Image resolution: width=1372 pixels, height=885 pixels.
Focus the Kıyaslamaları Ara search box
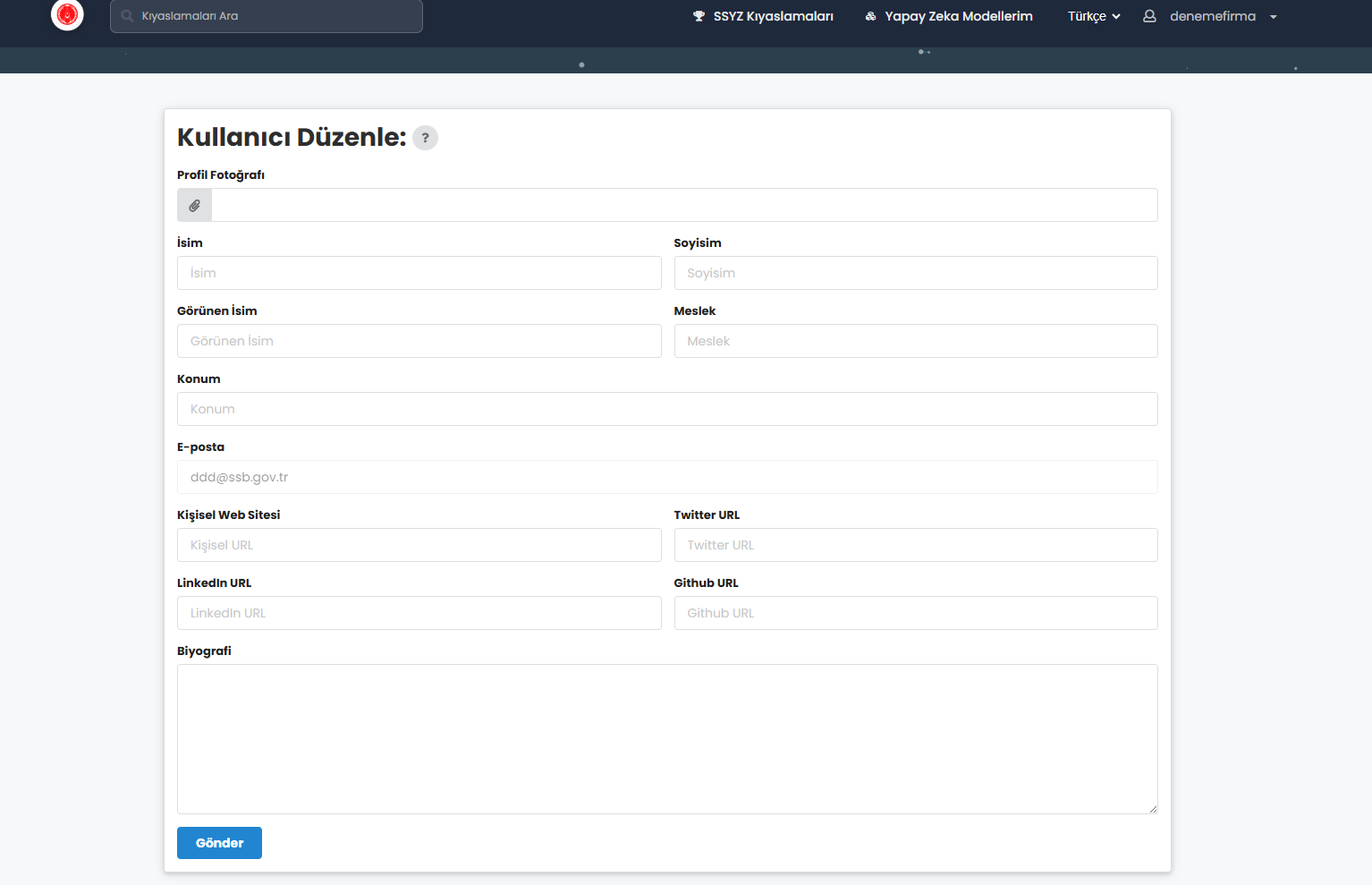(x=277, y=16)
